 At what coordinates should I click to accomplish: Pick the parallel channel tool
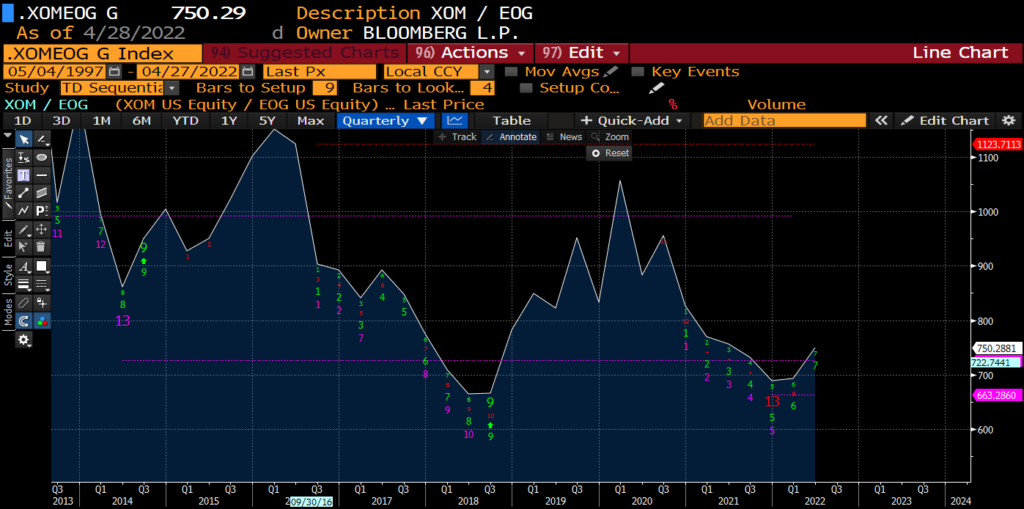click(x=42, y=193)
